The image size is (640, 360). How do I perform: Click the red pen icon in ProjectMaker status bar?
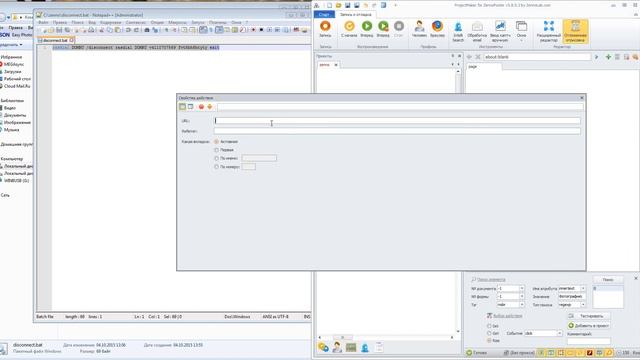click(589, 353)
